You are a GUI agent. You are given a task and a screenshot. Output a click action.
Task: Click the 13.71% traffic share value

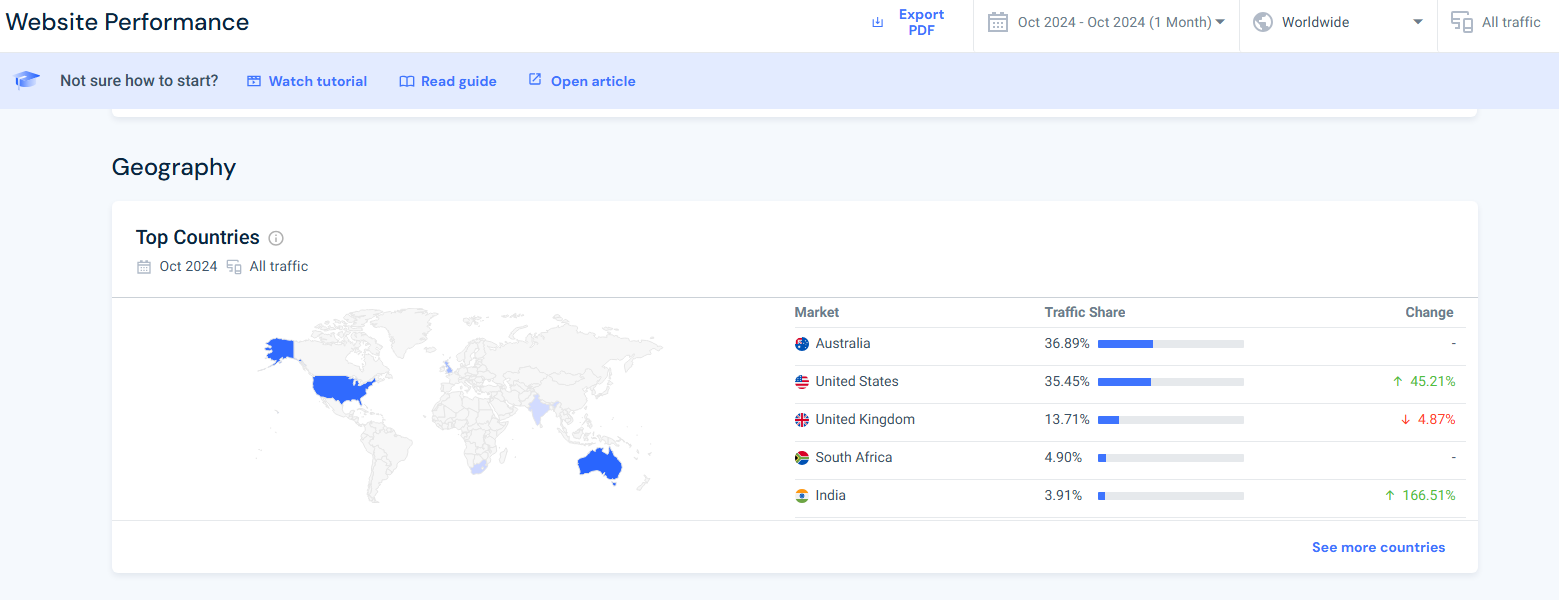click(x=1065, y=419)
